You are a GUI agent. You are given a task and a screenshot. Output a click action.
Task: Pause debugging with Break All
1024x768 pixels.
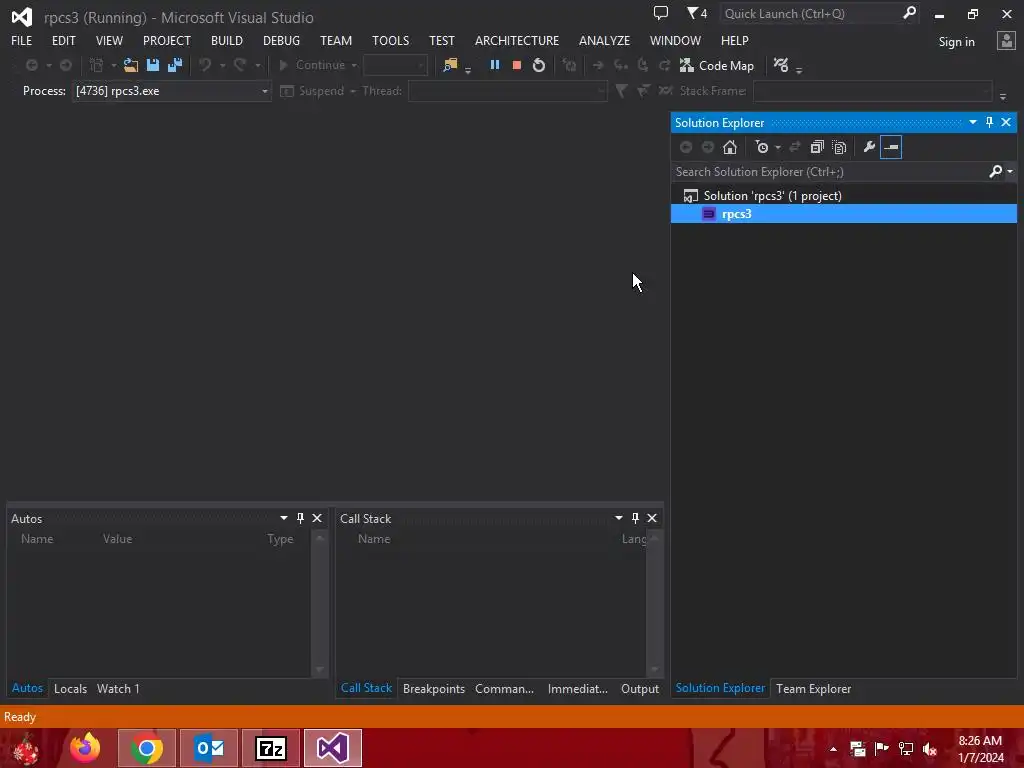click(x=494, y=65)
